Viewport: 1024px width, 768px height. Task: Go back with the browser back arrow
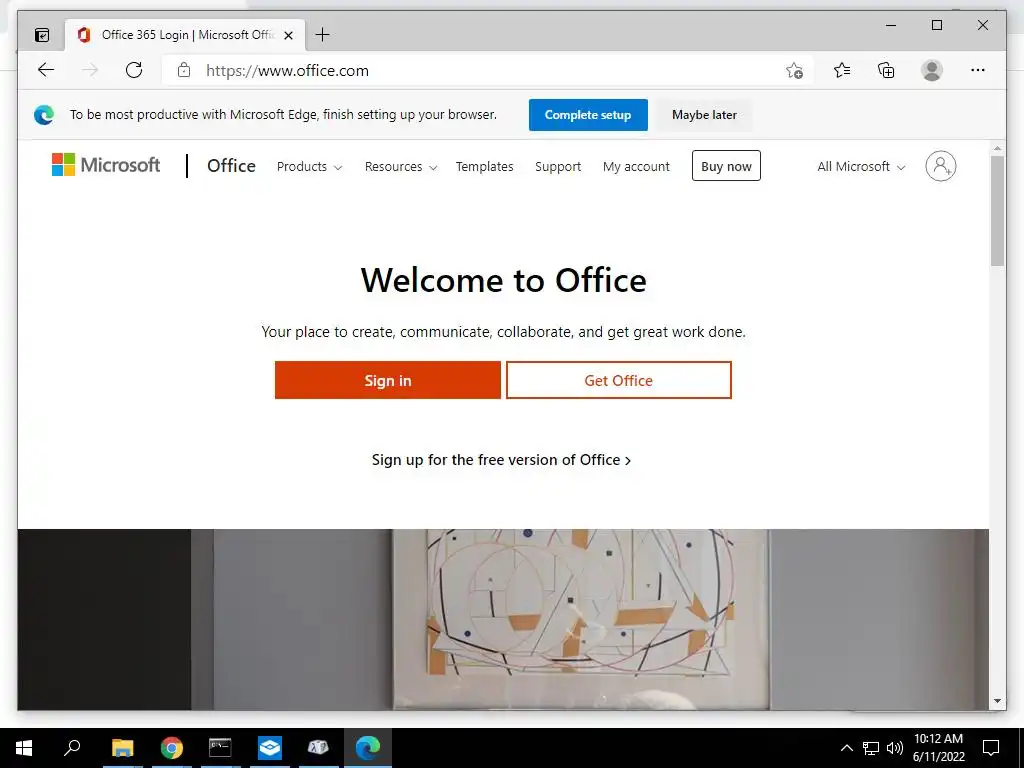point(46,70)
